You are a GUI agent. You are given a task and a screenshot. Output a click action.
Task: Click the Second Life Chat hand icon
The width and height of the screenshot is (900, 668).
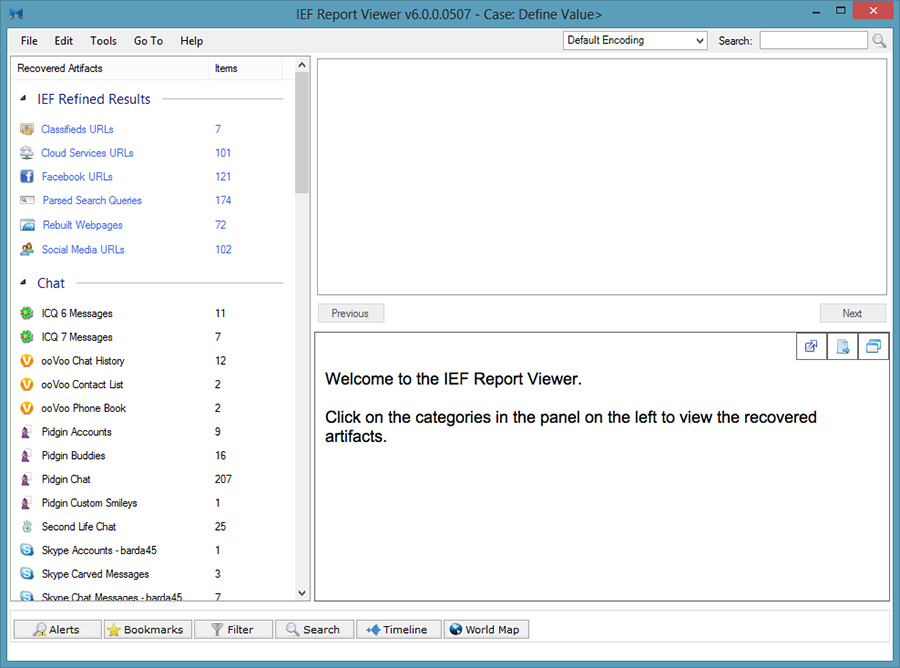tap(26, 526)
